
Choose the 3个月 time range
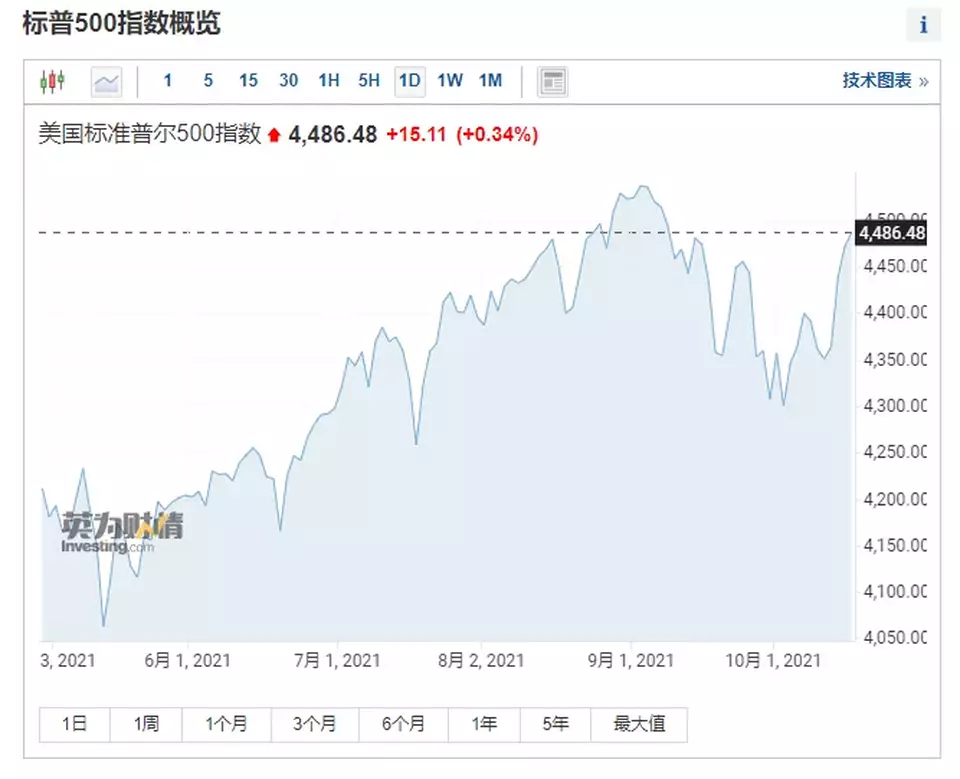[x=315, y=724]
